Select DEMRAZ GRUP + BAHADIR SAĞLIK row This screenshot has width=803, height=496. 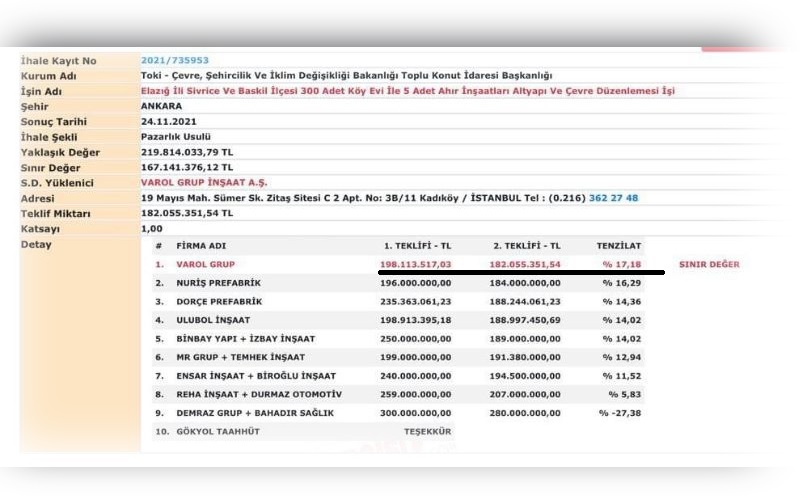(x=398, y=413)
